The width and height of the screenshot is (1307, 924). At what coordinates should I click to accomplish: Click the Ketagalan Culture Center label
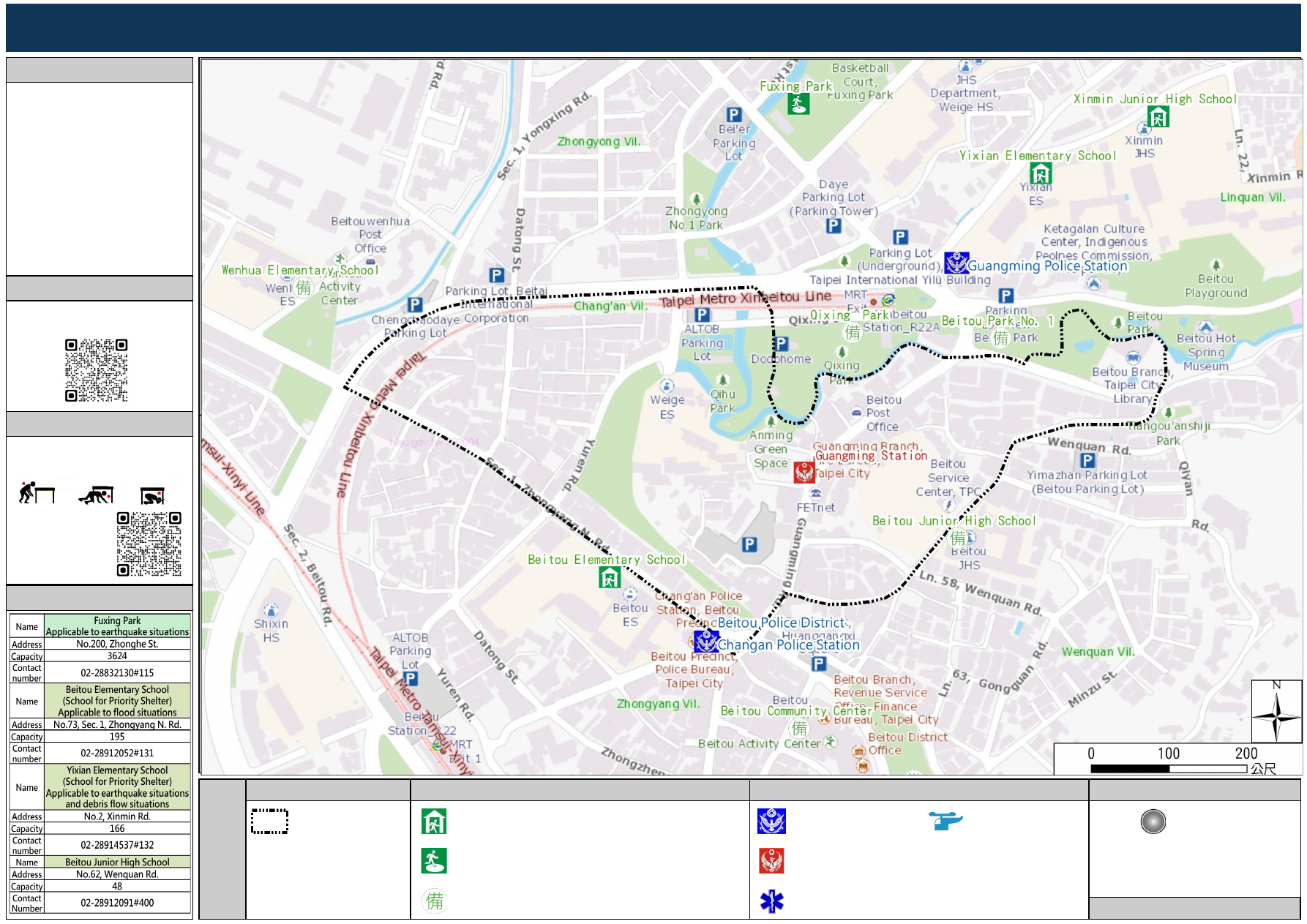[1095, 242]
